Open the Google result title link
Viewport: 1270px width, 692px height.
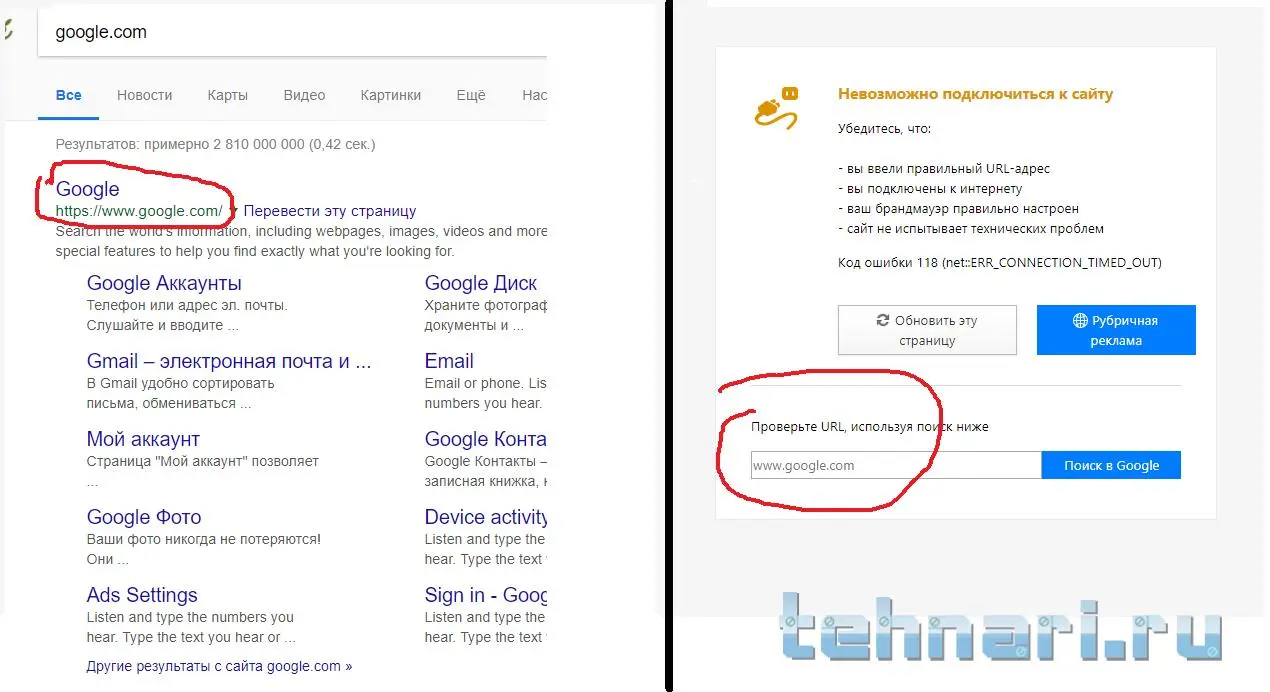tap(88, 189)
